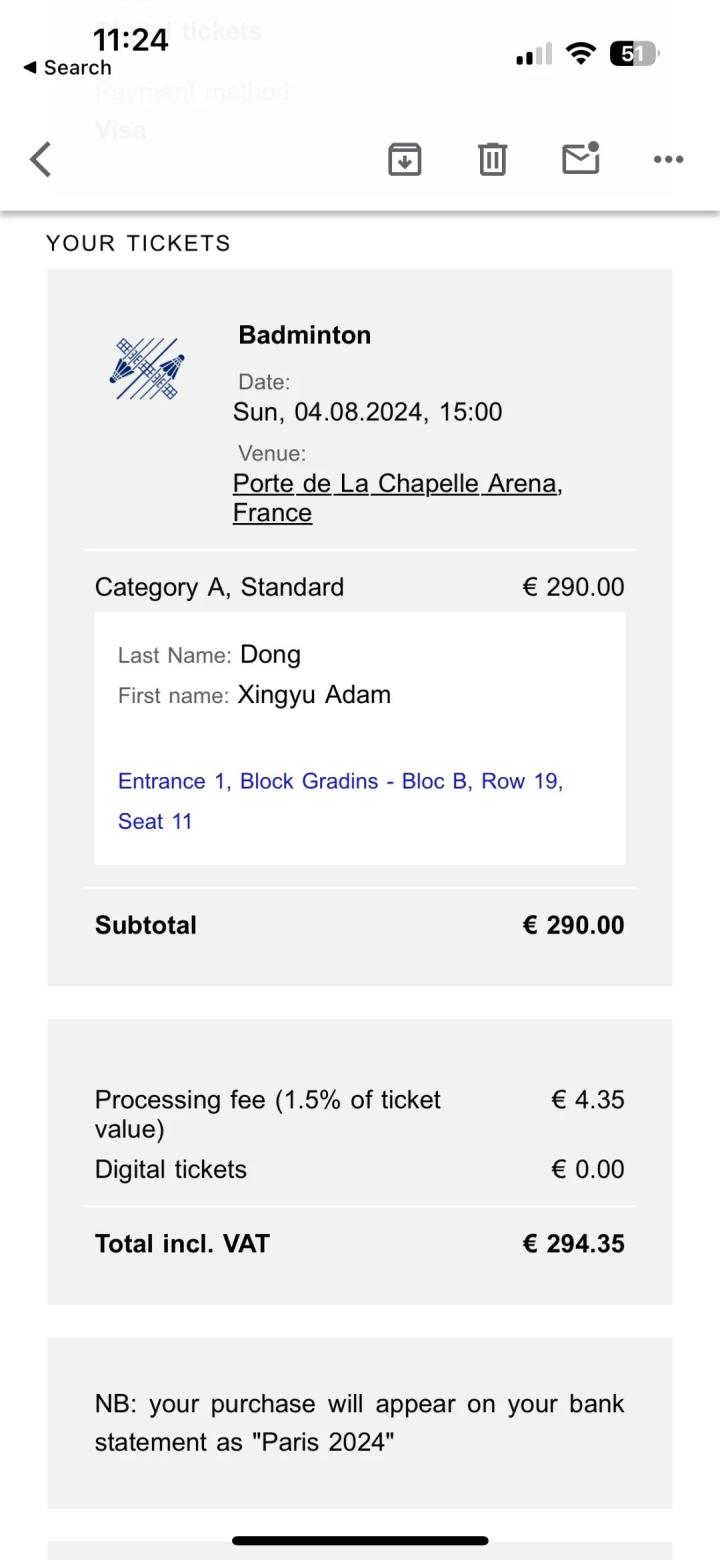Tap the badminton shuttlecock pictogram

pos(148,369)
